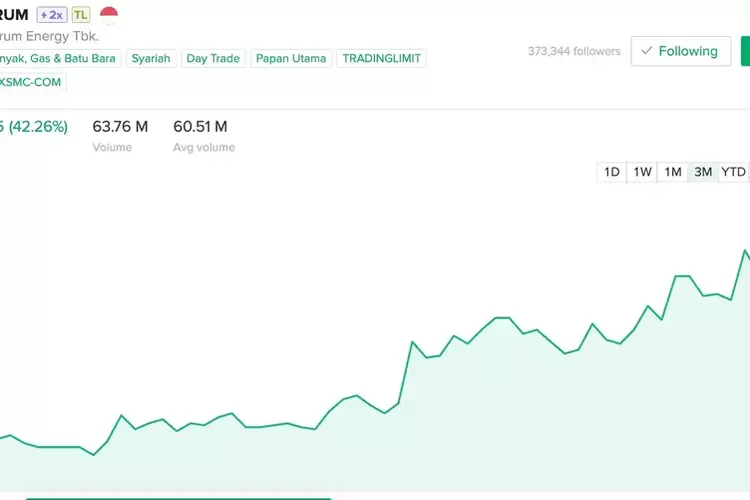Click the KSMC-COM tag
This screenshot has width=750, height=500.
coord(32,83)
